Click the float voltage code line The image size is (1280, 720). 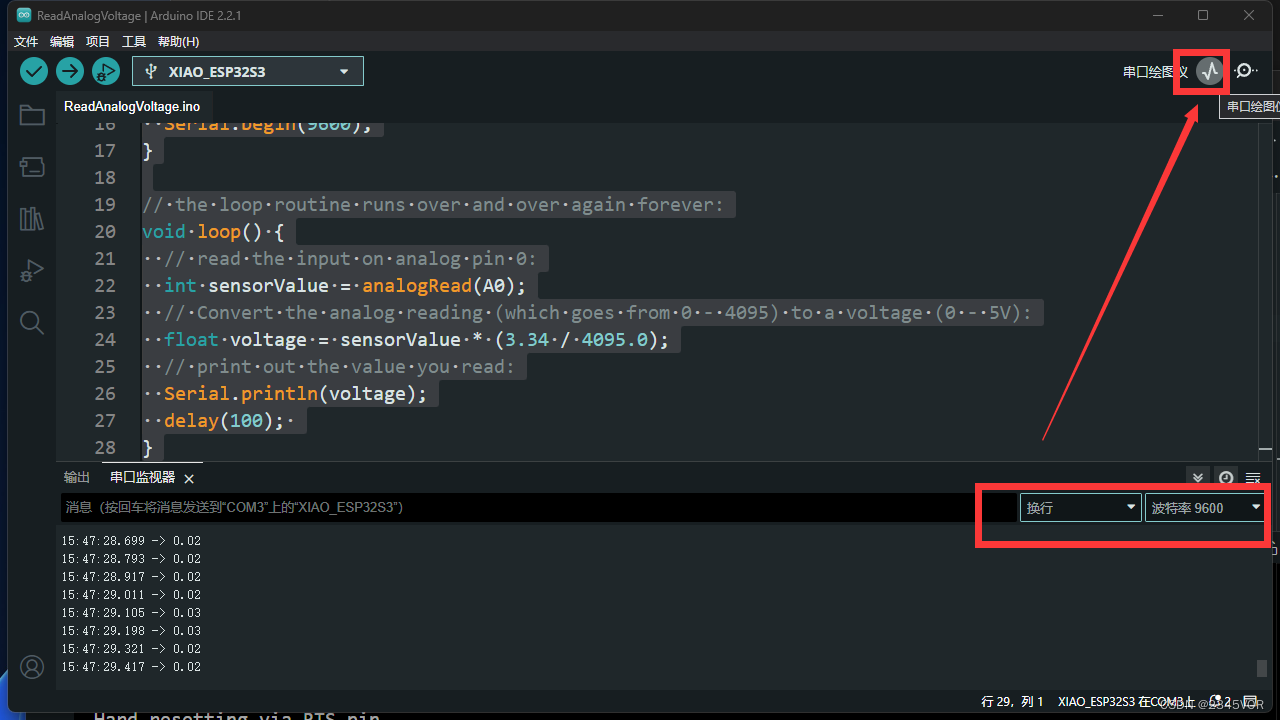(x=416, y=340)
